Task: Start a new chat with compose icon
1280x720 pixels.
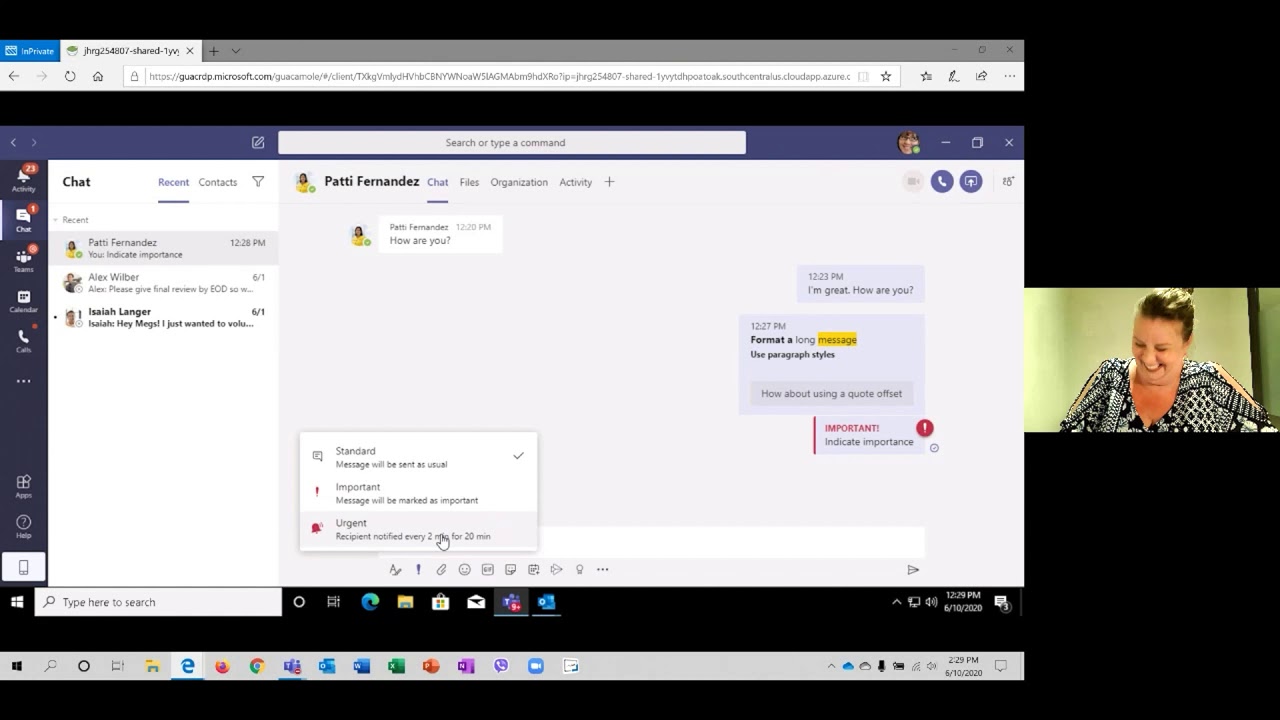Action: [x=258, y=143]
